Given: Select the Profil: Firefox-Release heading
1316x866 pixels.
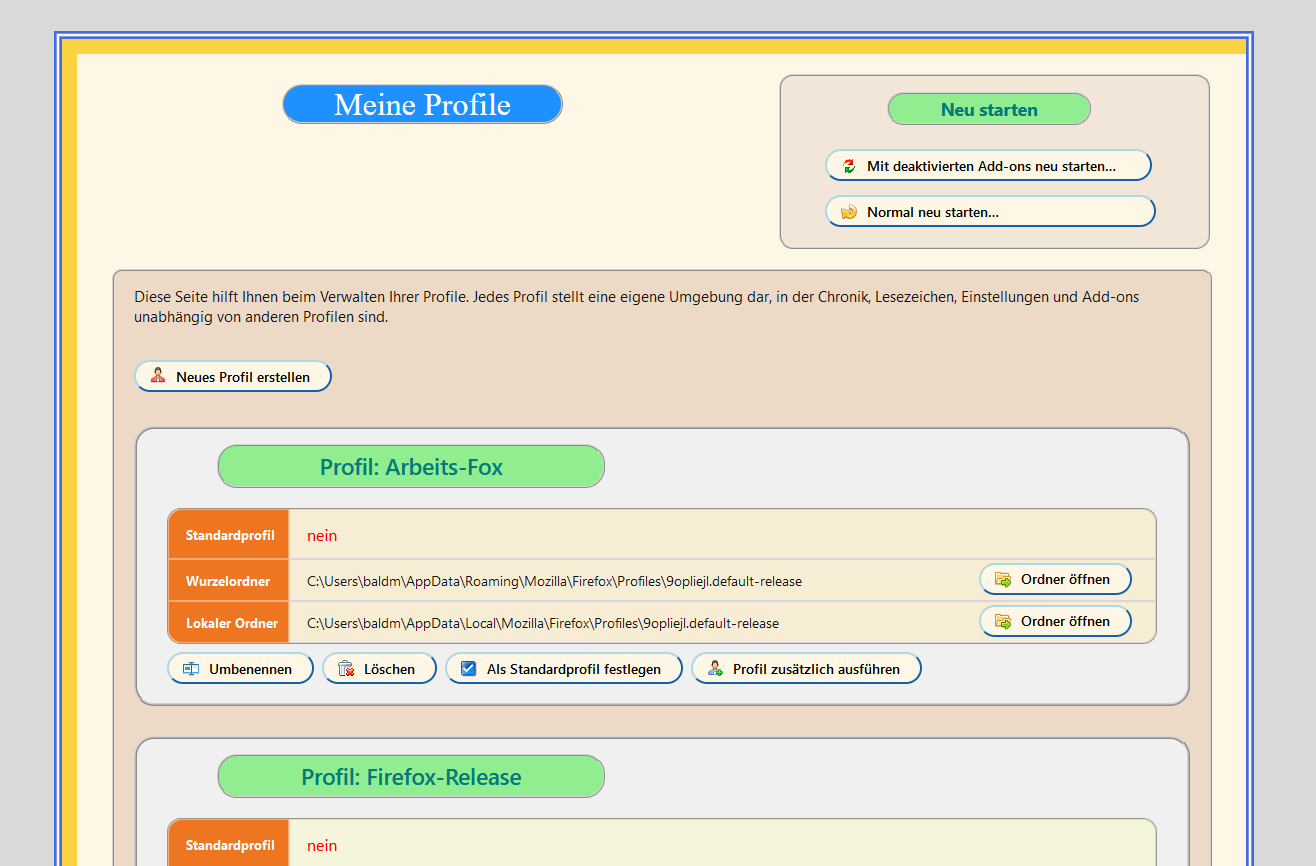Looking at the screenshot, I should tap(411, 777).
